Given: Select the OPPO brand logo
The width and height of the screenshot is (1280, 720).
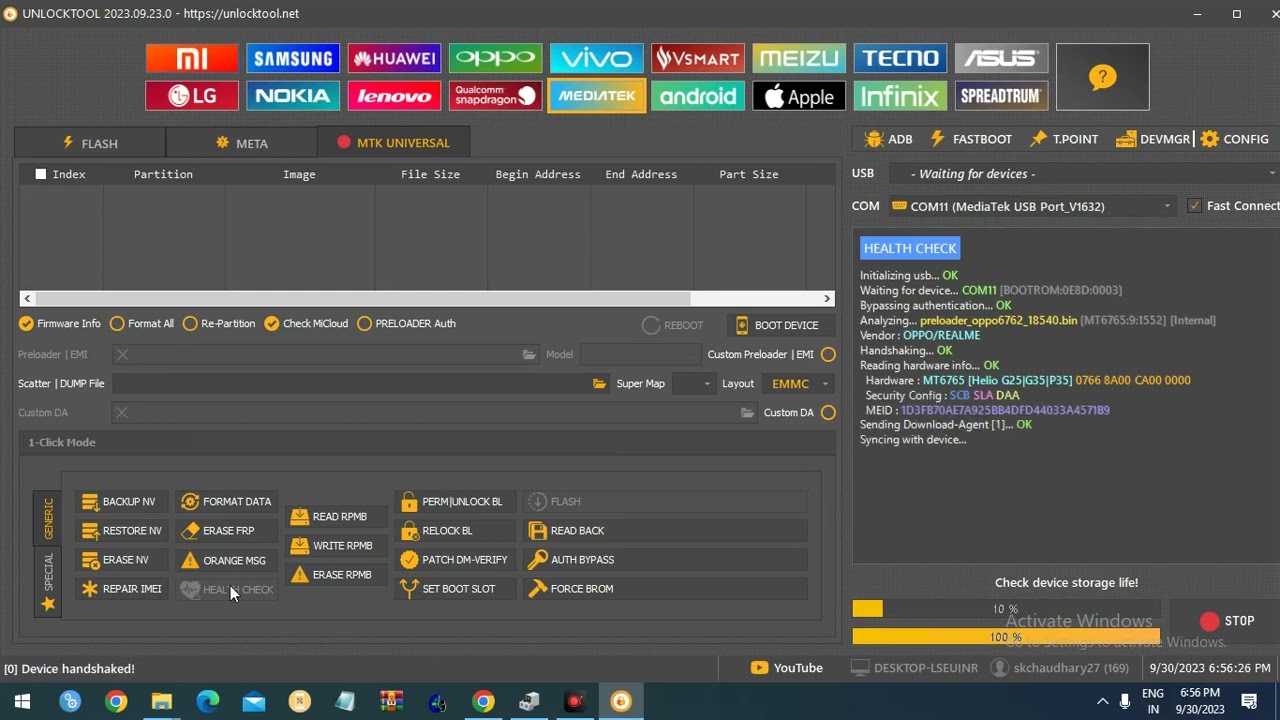Looking at the screenshot, I should point(495,58).
